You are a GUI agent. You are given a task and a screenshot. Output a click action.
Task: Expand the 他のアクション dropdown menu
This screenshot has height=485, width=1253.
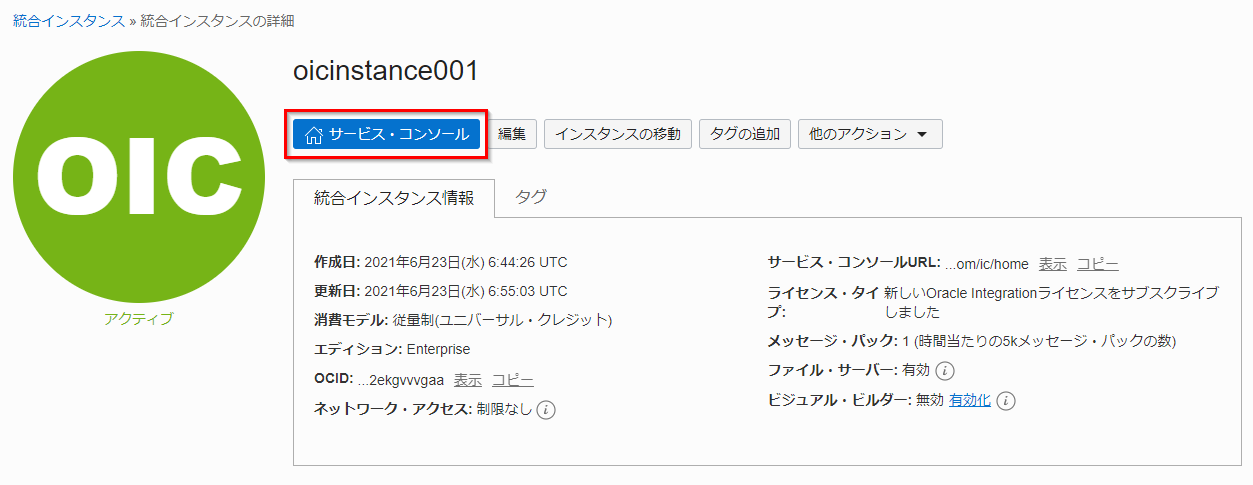[x=869, y=134]
